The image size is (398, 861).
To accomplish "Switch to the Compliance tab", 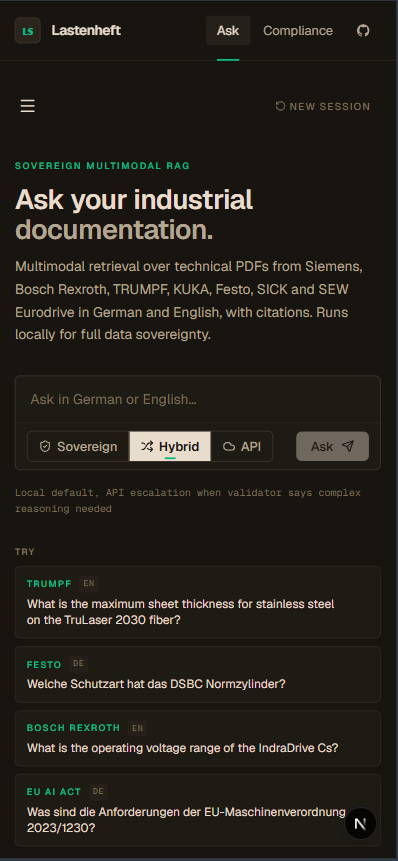I will pyautogui.click(x=298, y=31).
